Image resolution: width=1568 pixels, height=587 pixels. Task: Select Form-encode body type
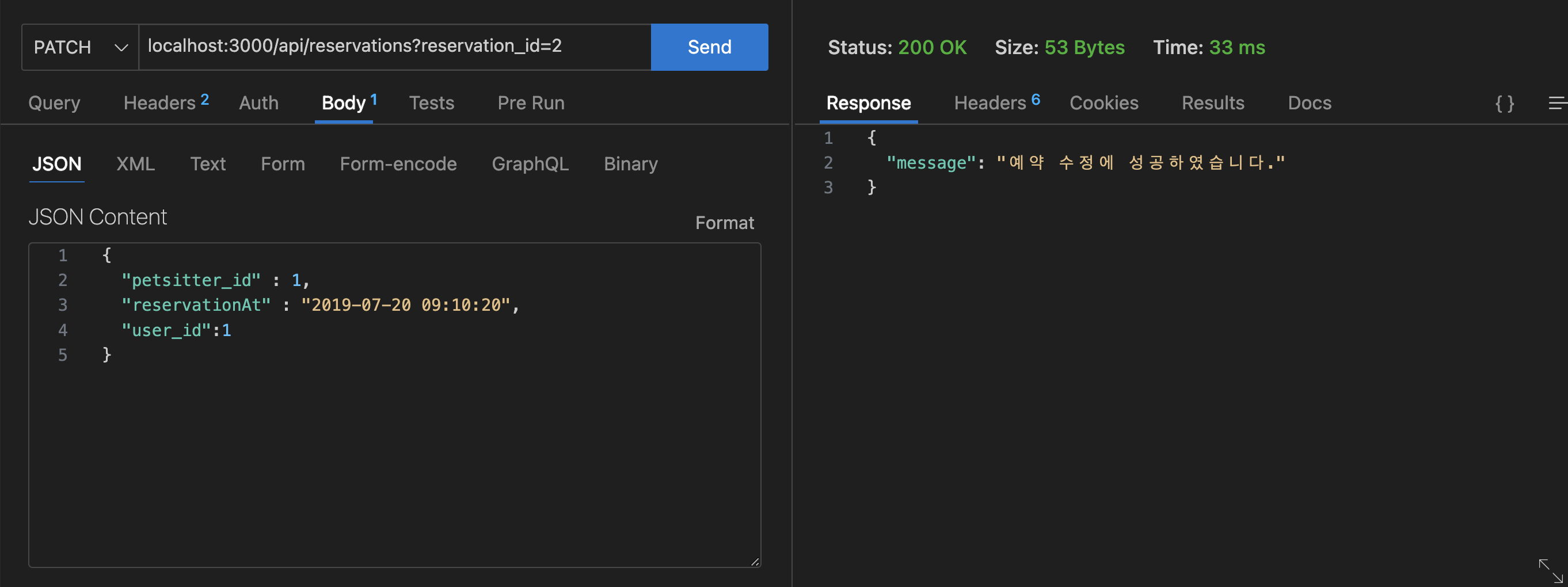click(x=398, y=163)
